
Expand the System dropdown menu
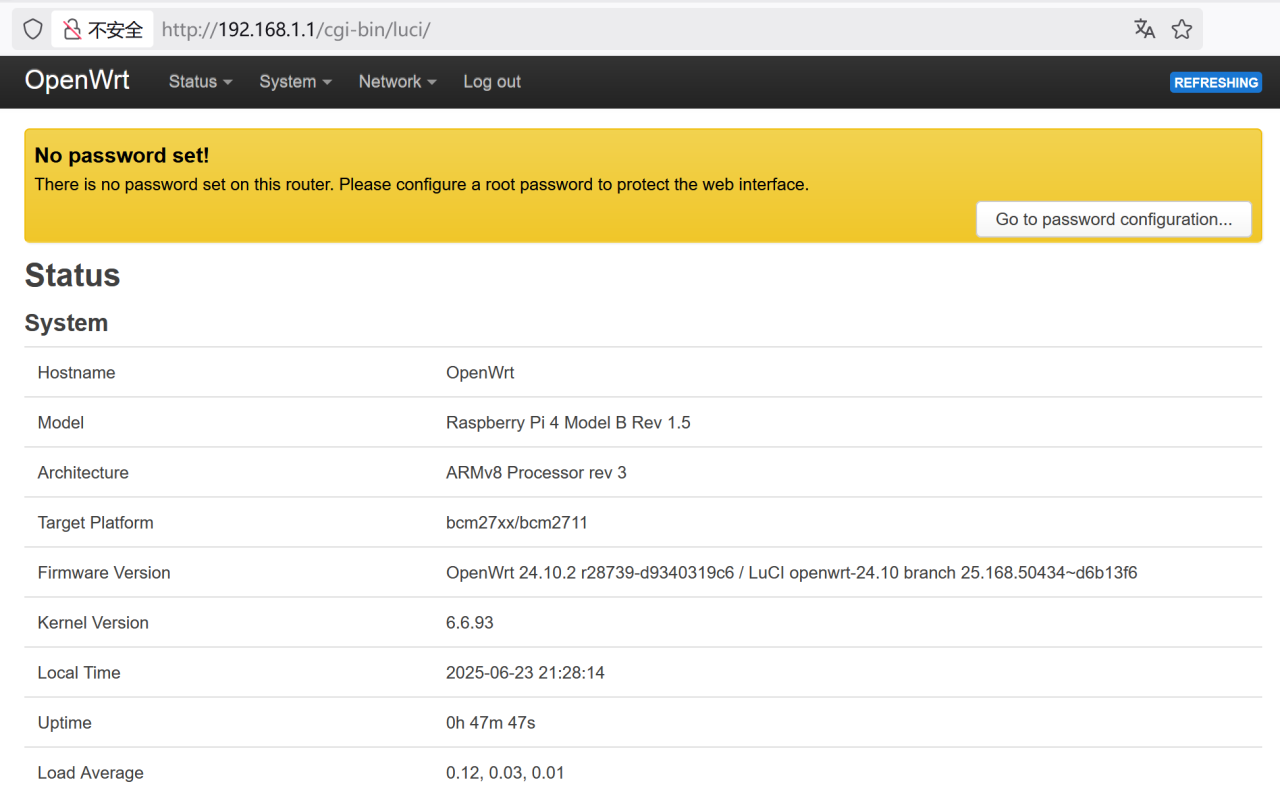(x=295, y=82)
